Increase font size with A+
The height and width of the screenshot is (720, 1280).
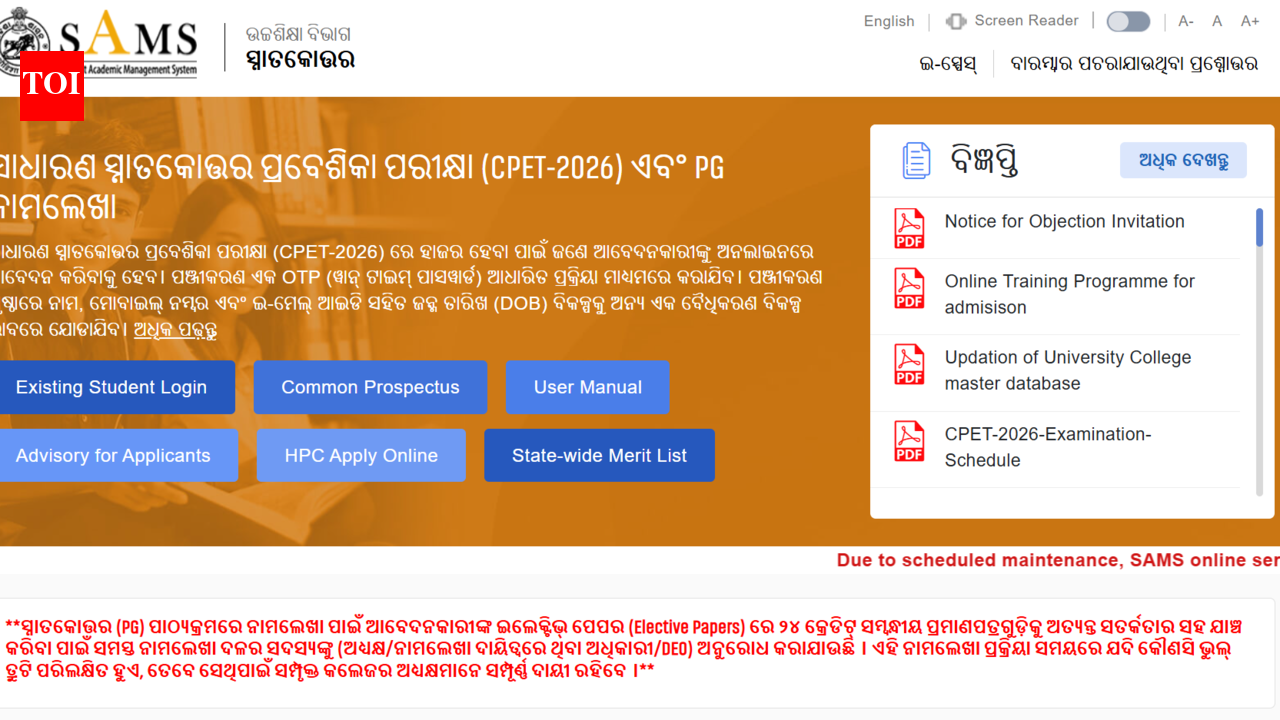coord(1250,21)
